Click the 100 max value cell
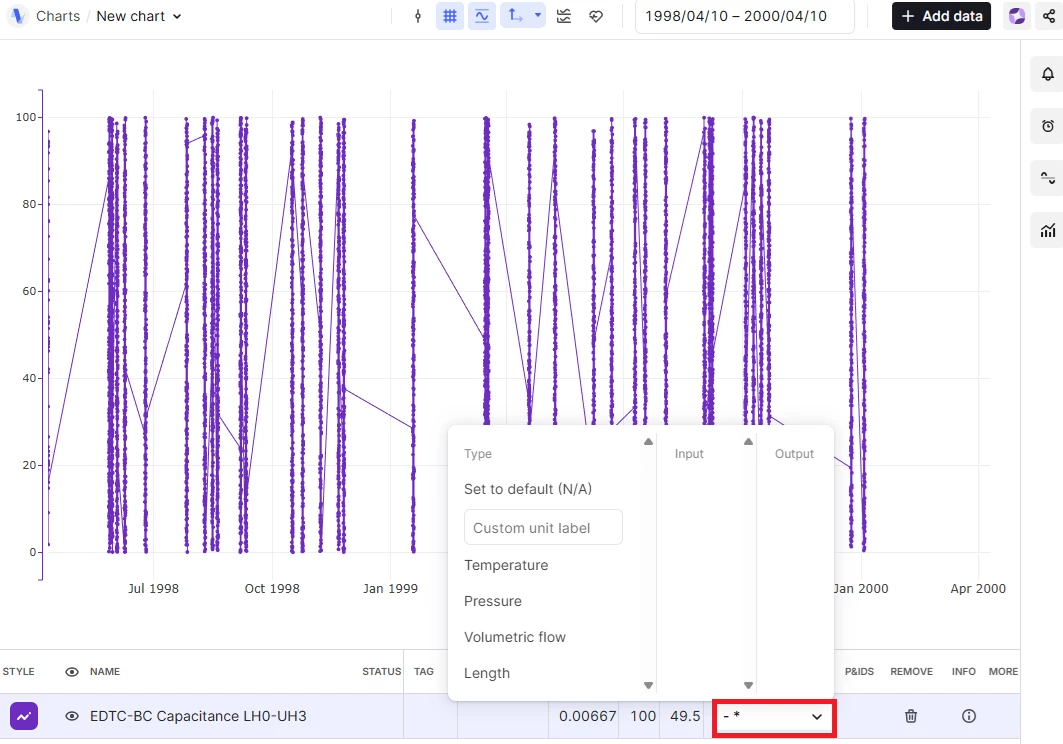Image resolution: width=1063 pixels, height=744 pixels. (643, 716)
